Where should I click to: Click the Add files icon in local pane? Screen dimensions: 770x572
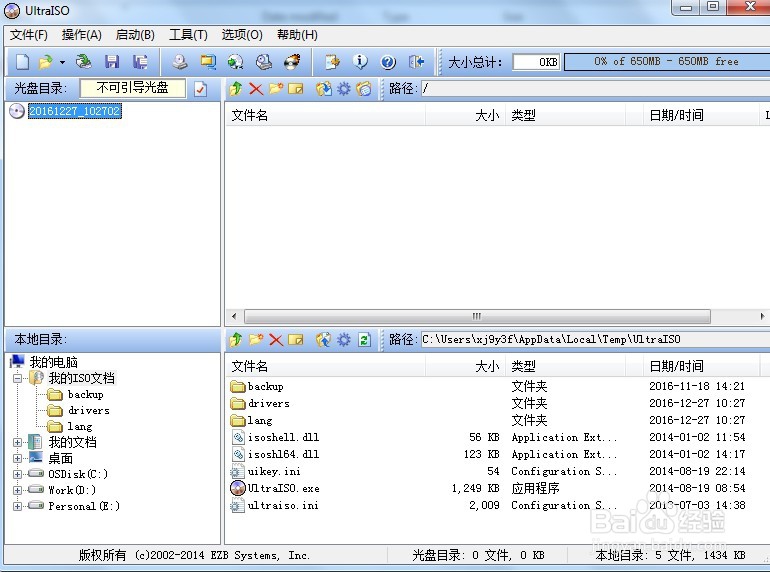tap(324, 339)
